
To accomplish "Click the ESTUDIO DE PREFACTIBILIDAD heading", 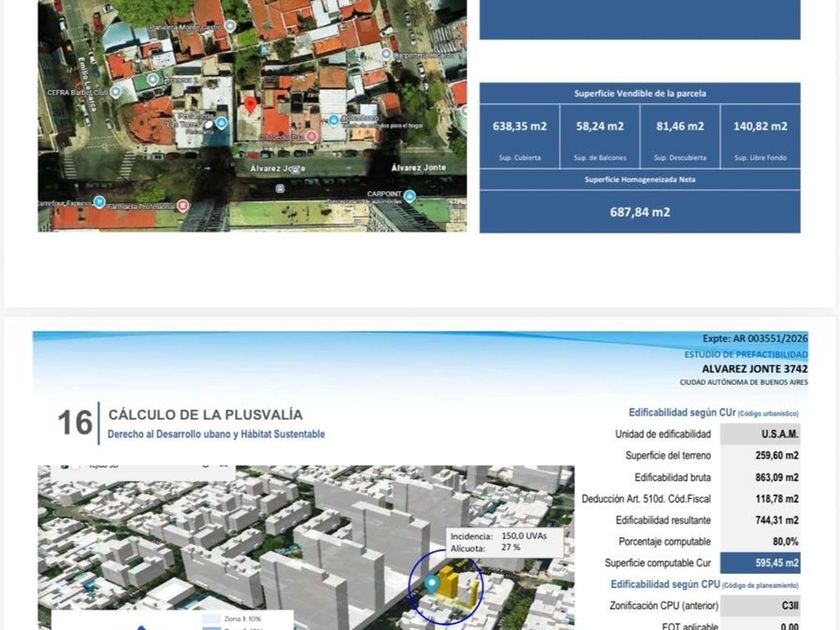I will click(746, 355).
